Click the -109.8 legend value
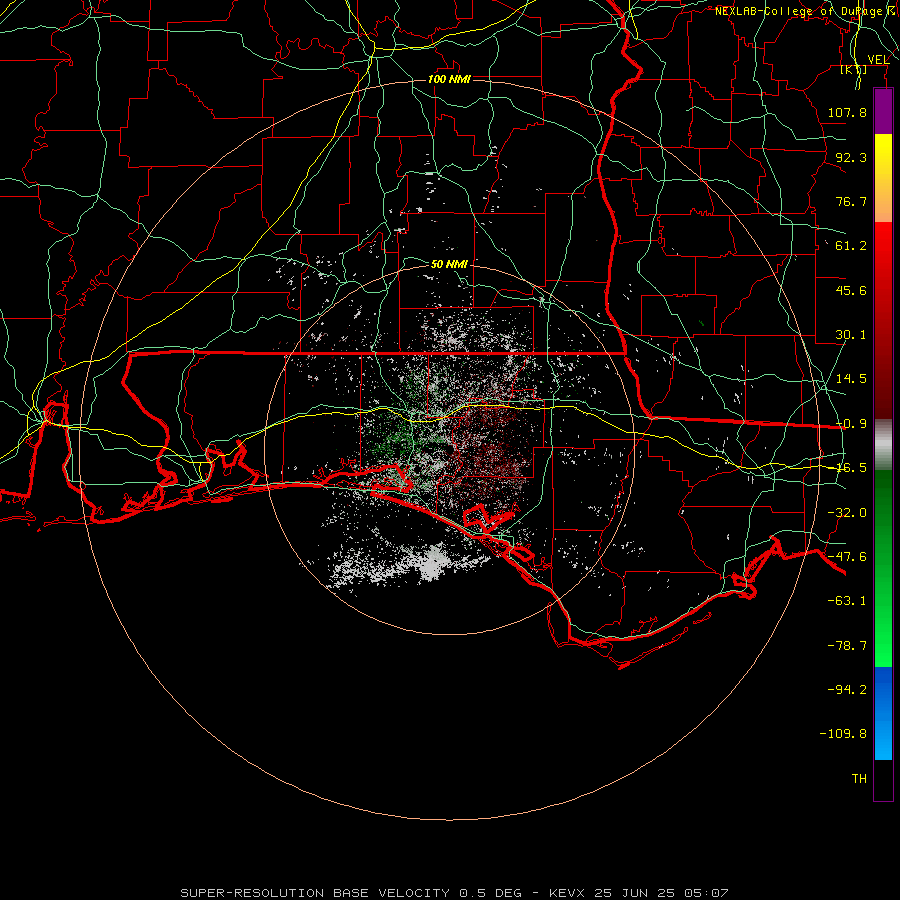Image resolution: width=900 pixels, height=900 pixels. pos(843,734)
